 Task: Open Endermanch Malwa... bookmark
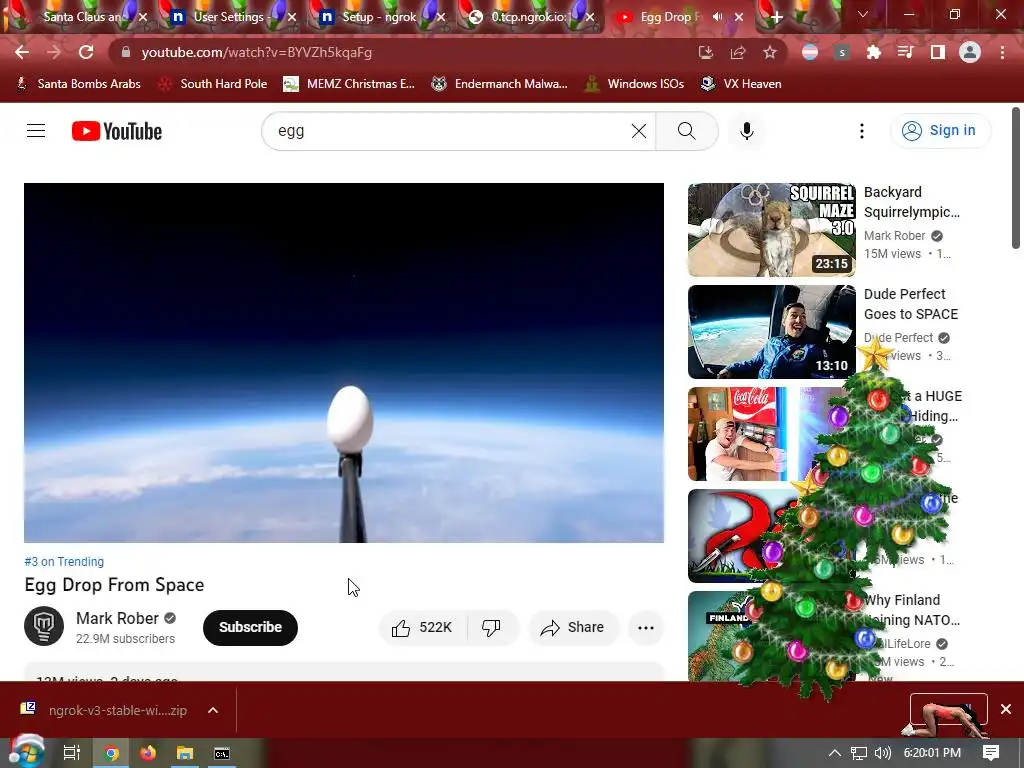500,84
